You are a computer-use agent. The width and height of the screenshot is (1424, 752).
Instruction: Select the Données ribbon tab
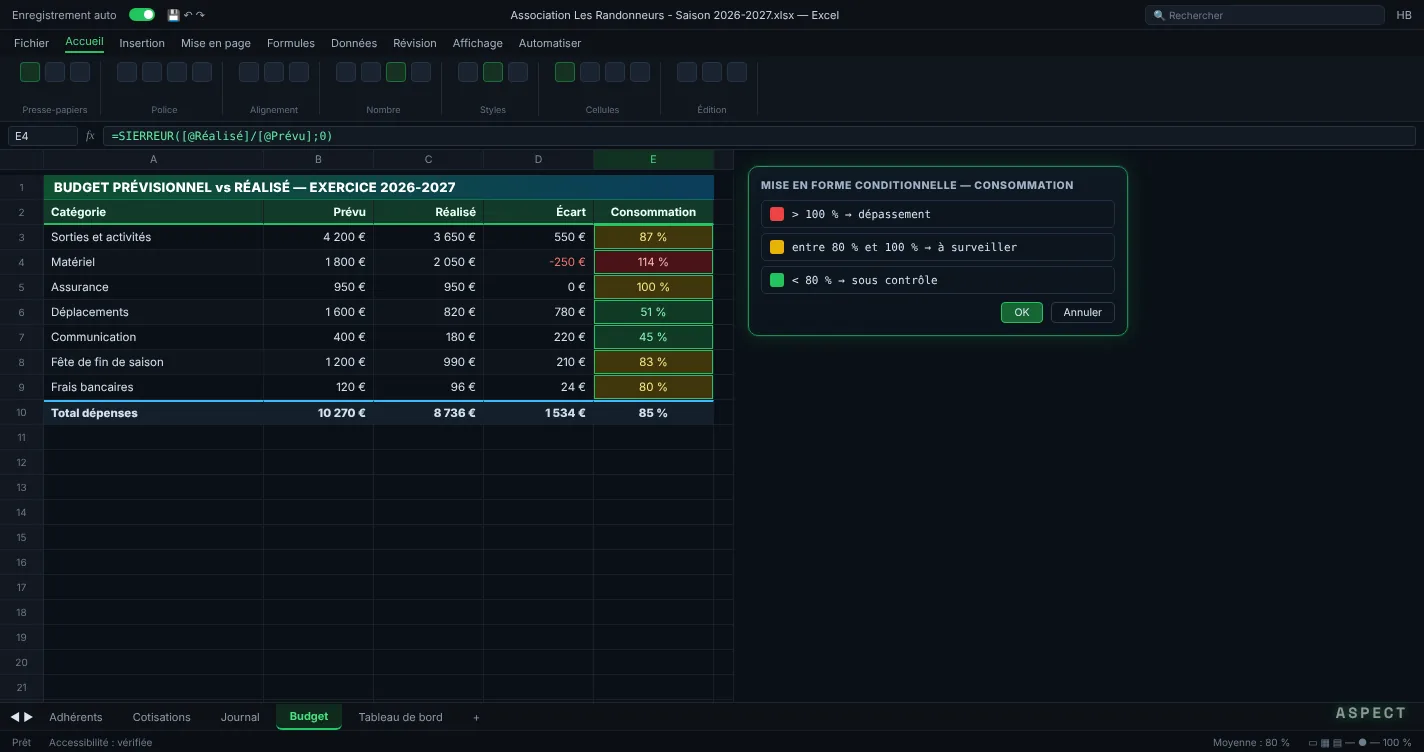[x=354, y=43]
